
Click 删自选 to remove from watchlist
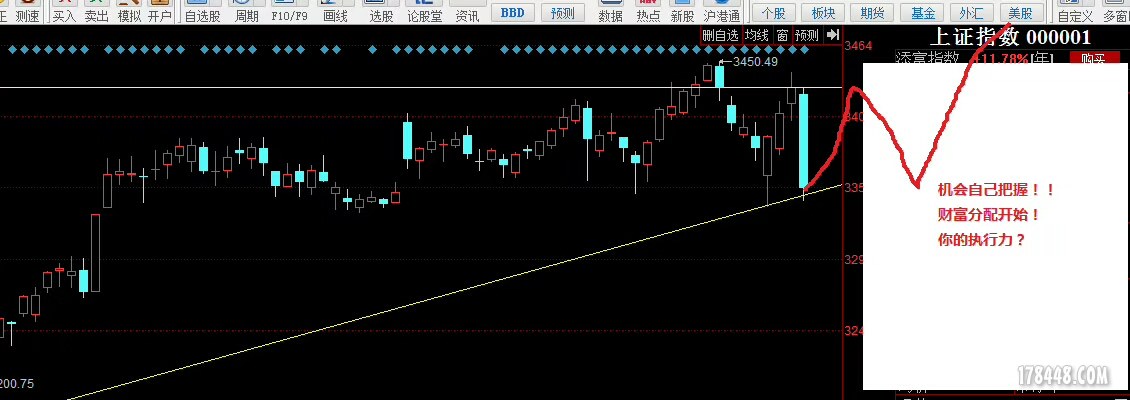[721, 35]
